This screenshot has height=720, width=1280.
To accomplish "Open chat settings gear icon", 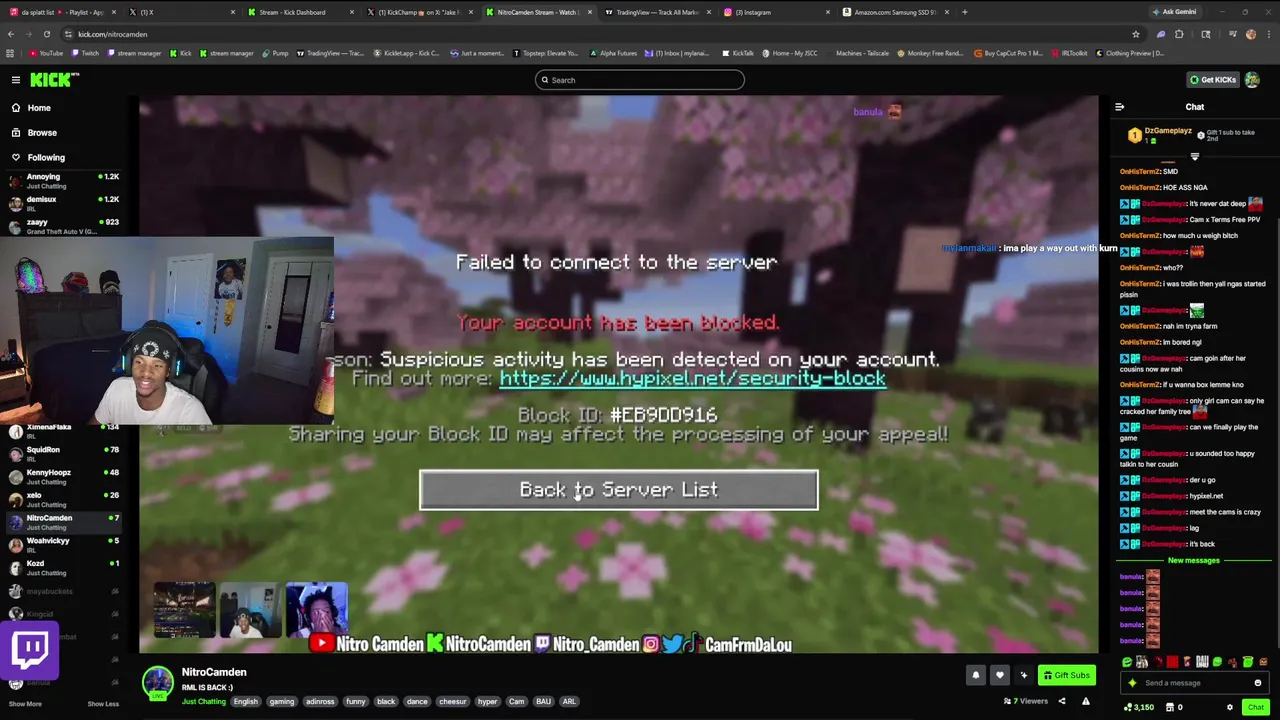I will point(1230,707).
